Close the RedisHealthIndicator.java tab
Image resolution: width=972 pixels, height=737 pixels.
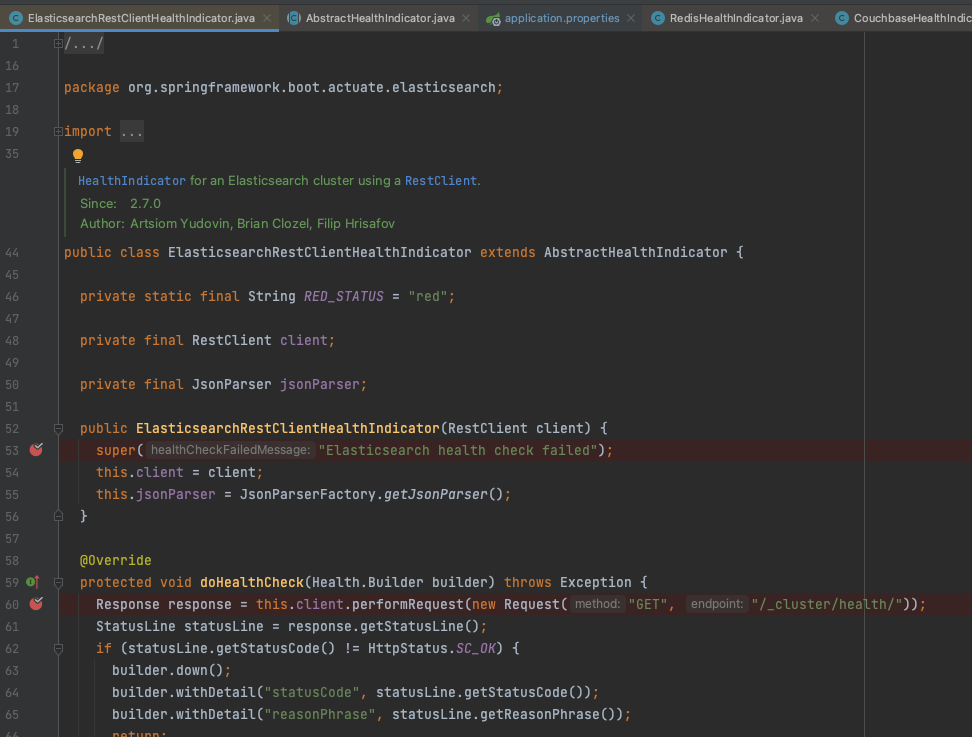pos(815,18)
